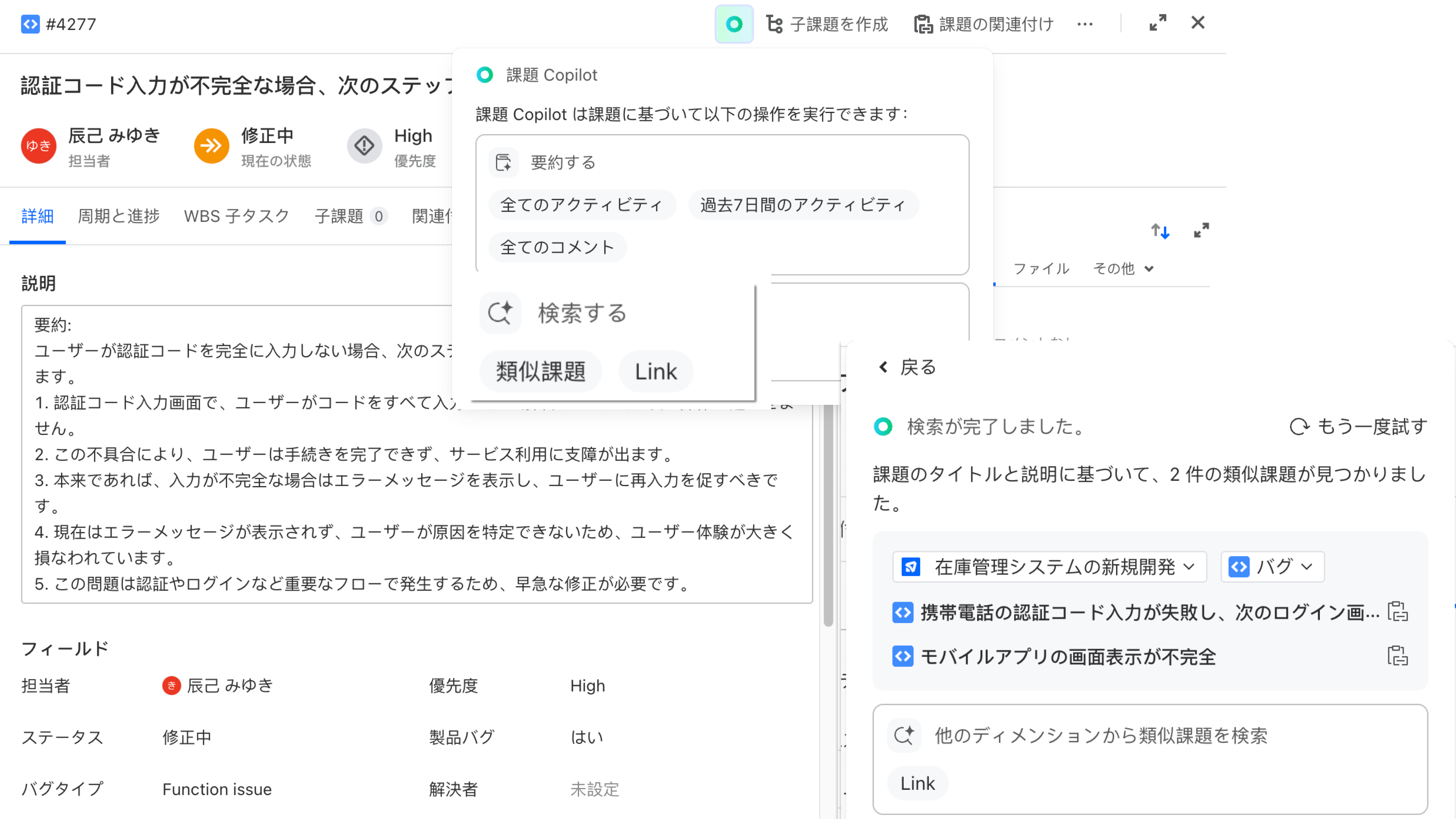Click the 要約する summarize icon

(503, 162)
